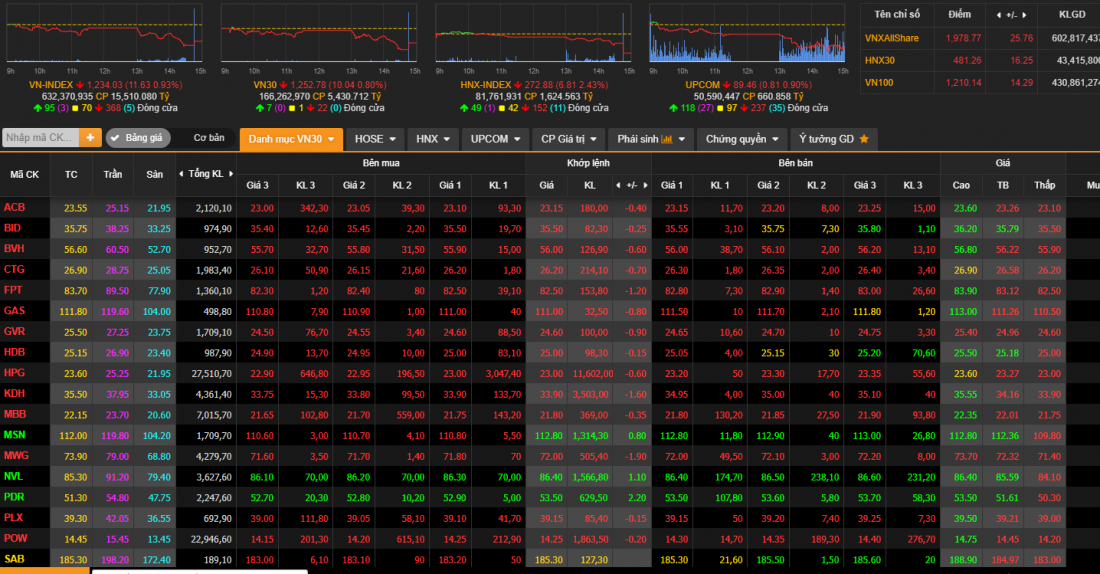Open the HOSE dropdown

(375, 139)
